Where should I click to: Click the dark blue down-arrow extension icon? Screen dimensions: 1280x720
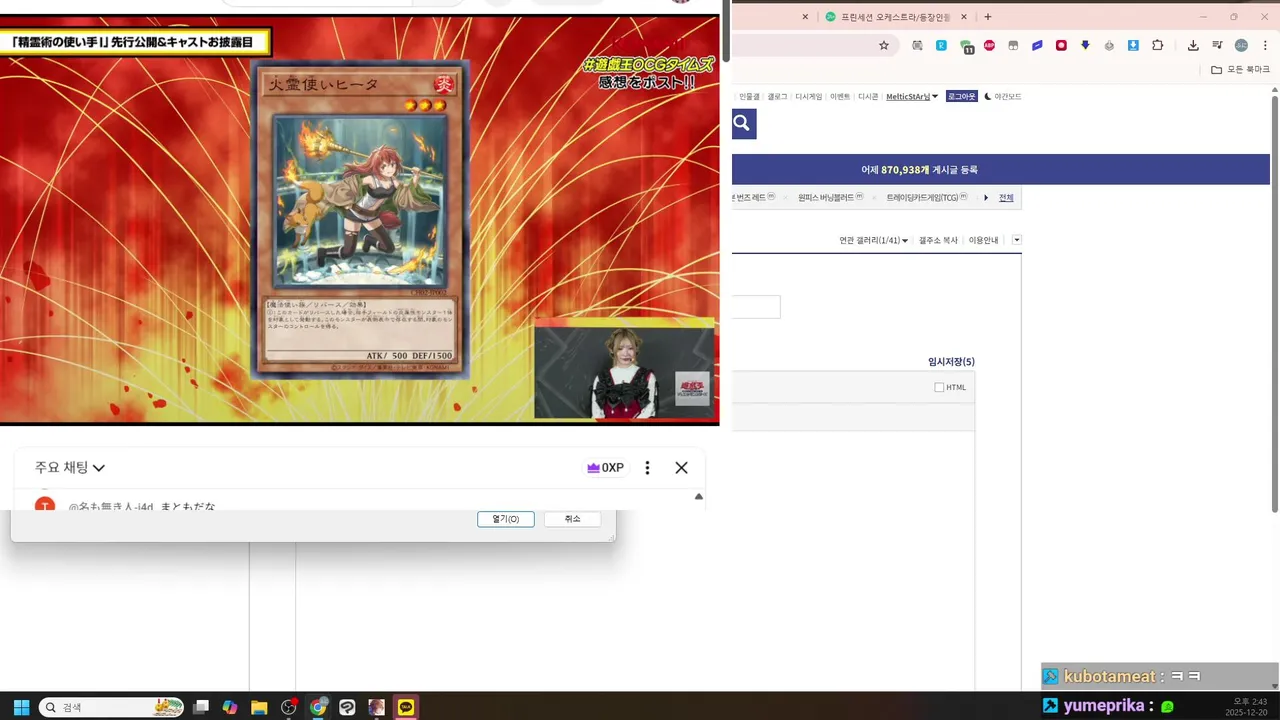1085,45
